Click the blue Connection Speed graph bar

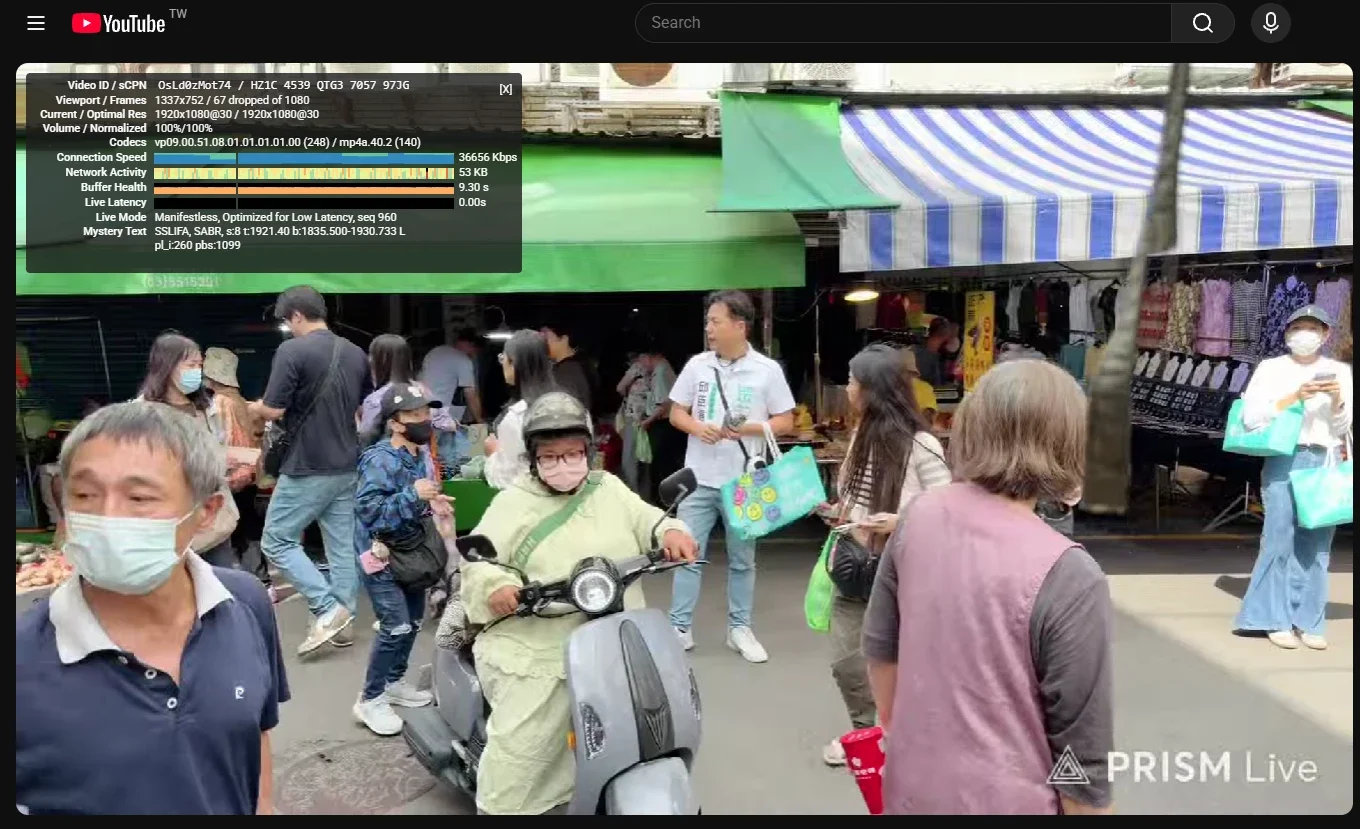[x=304, y=158]
